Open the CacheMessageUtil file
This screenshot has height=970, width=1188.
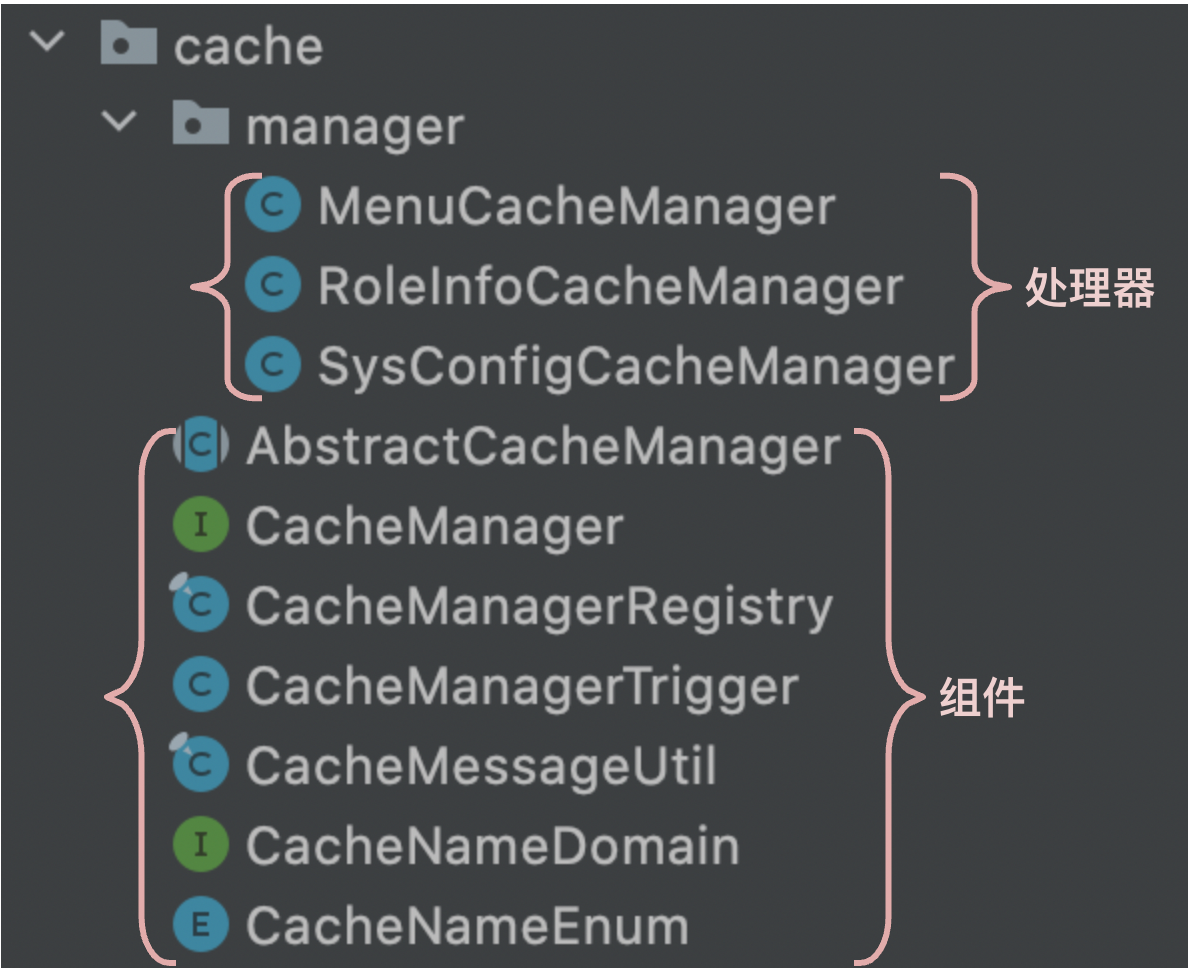point(481,767)
